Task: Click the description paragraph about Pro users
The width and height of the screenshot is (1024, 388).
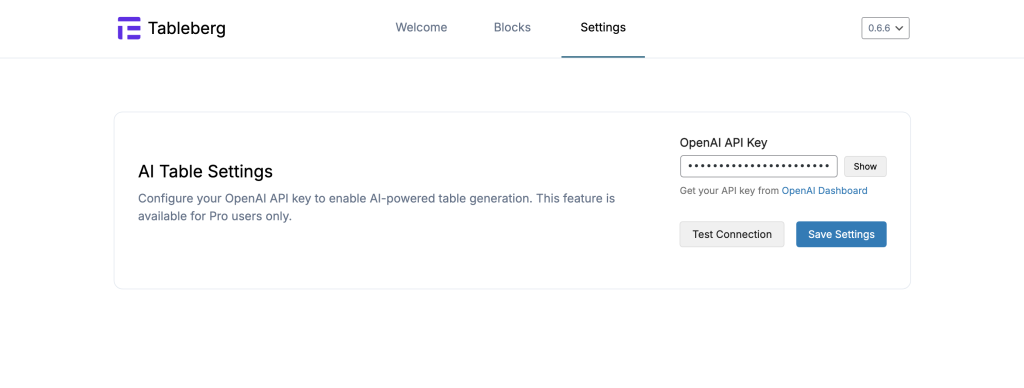Action: (x=376, y=207)
